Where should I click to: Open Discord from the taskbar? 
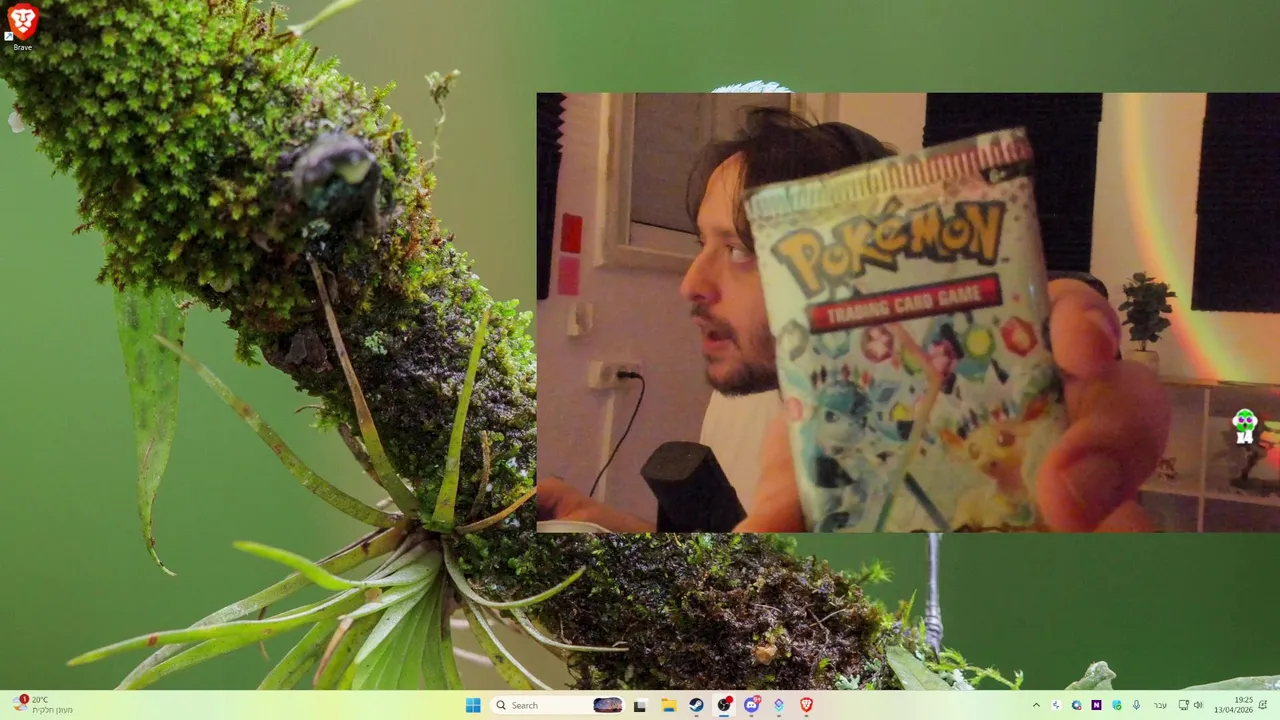752,705
